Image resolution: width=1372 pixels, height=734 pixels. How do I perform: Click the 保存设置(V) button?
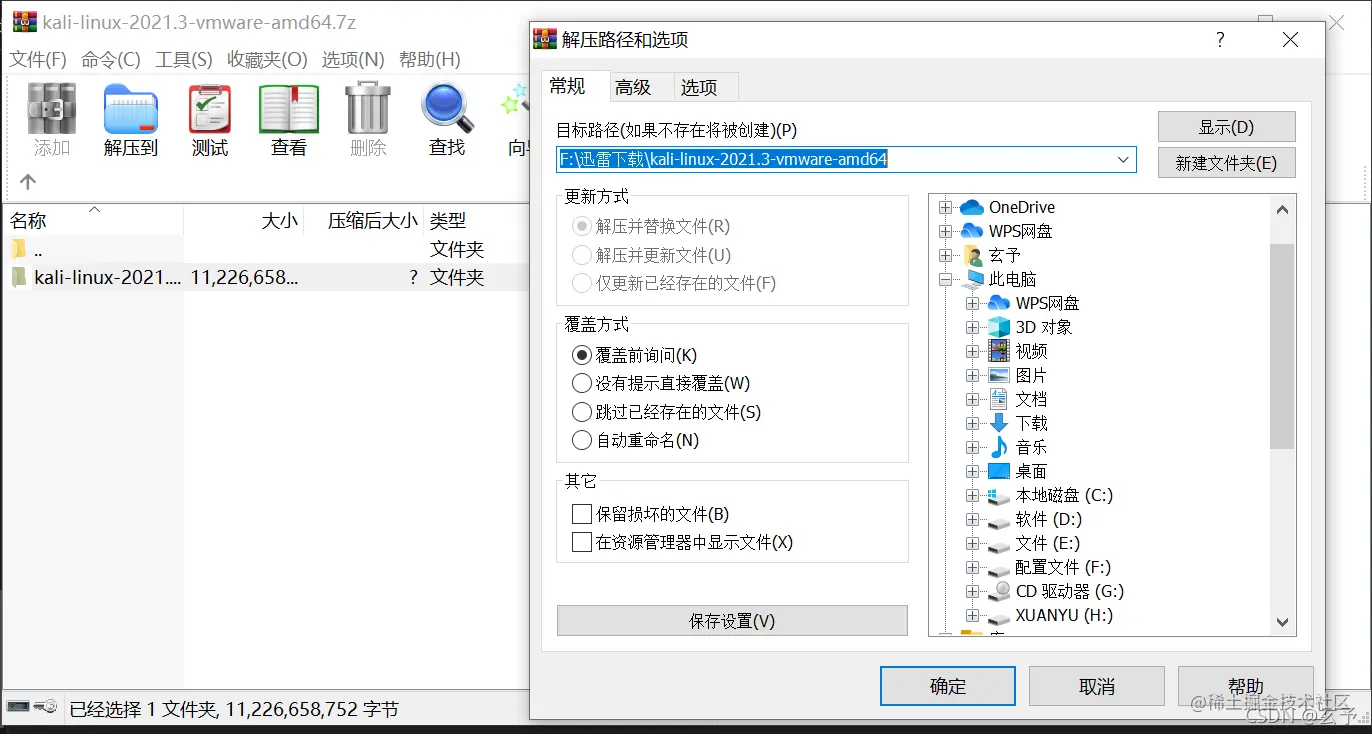[732, 621]
